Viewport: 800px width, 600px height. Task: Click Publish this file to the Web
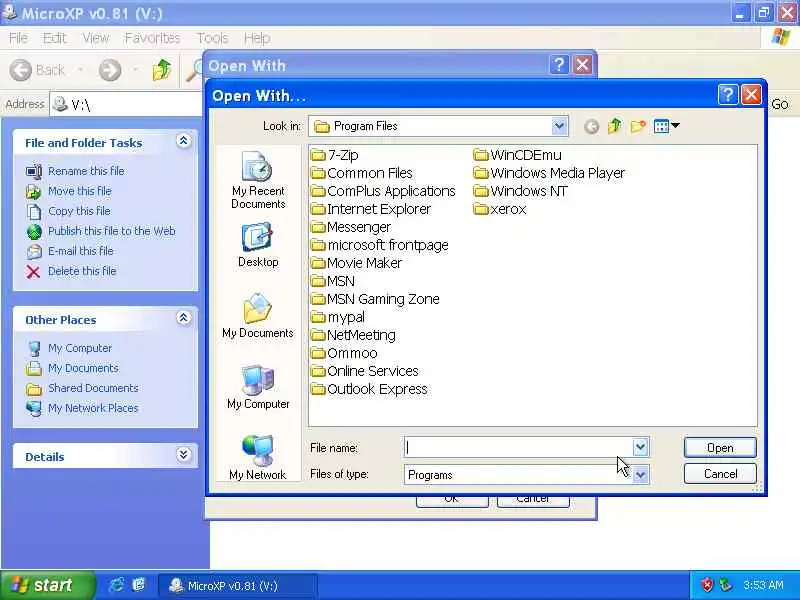coord(112,231)
